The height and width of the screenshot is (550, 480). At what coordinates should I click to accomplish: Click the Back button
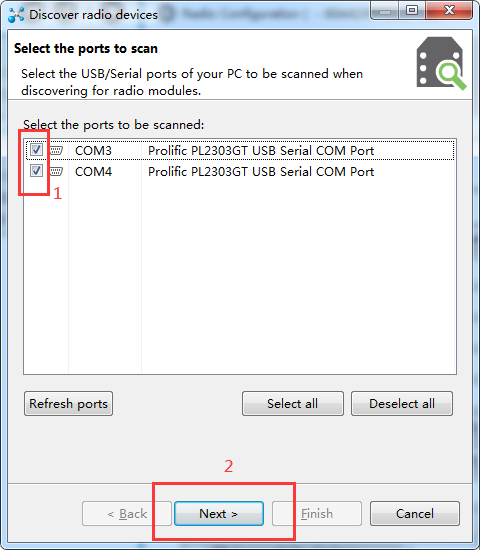point(127,514)
